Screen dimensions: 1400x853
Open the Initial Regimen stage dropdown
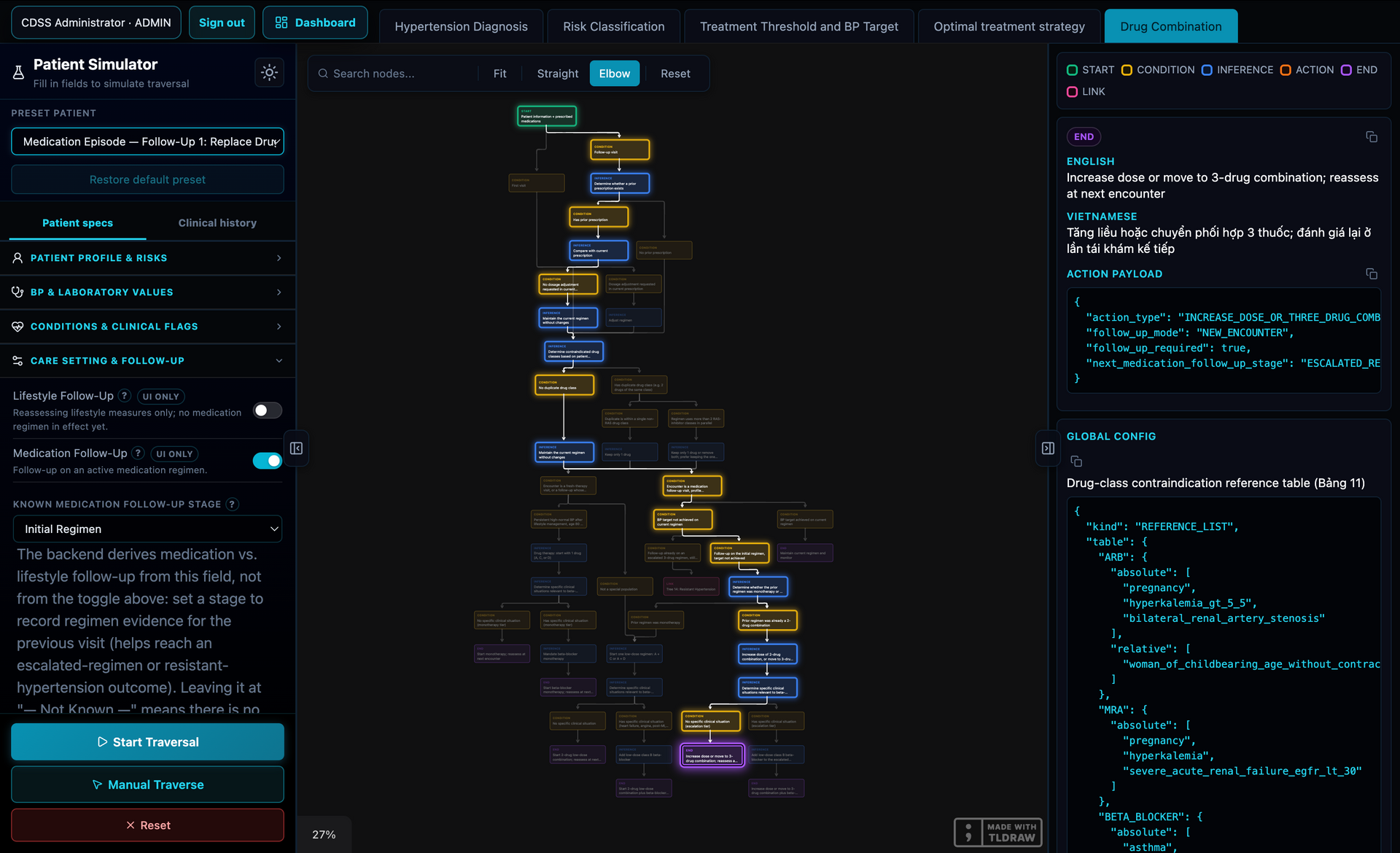pos(147,529)
